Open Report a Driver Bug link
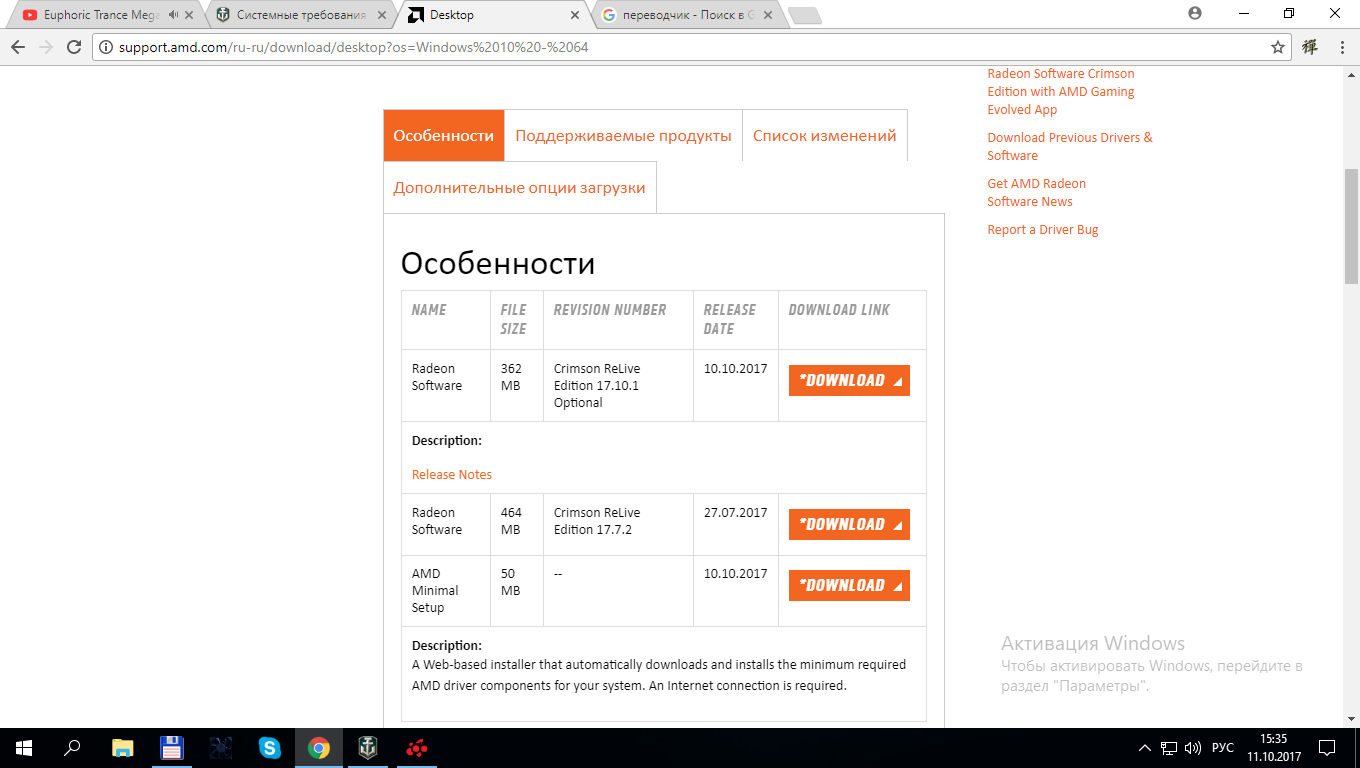This screenshot has height=768, width=1360. click(1043, 229)
